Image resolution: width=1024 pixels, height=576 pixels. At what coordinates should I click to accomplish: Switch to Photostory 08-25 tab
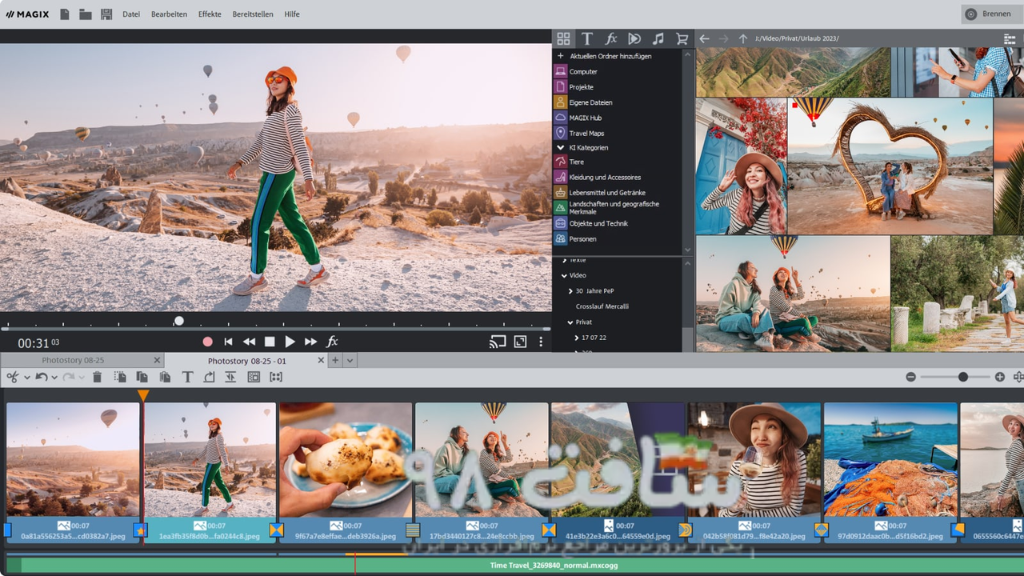point(72,360)
